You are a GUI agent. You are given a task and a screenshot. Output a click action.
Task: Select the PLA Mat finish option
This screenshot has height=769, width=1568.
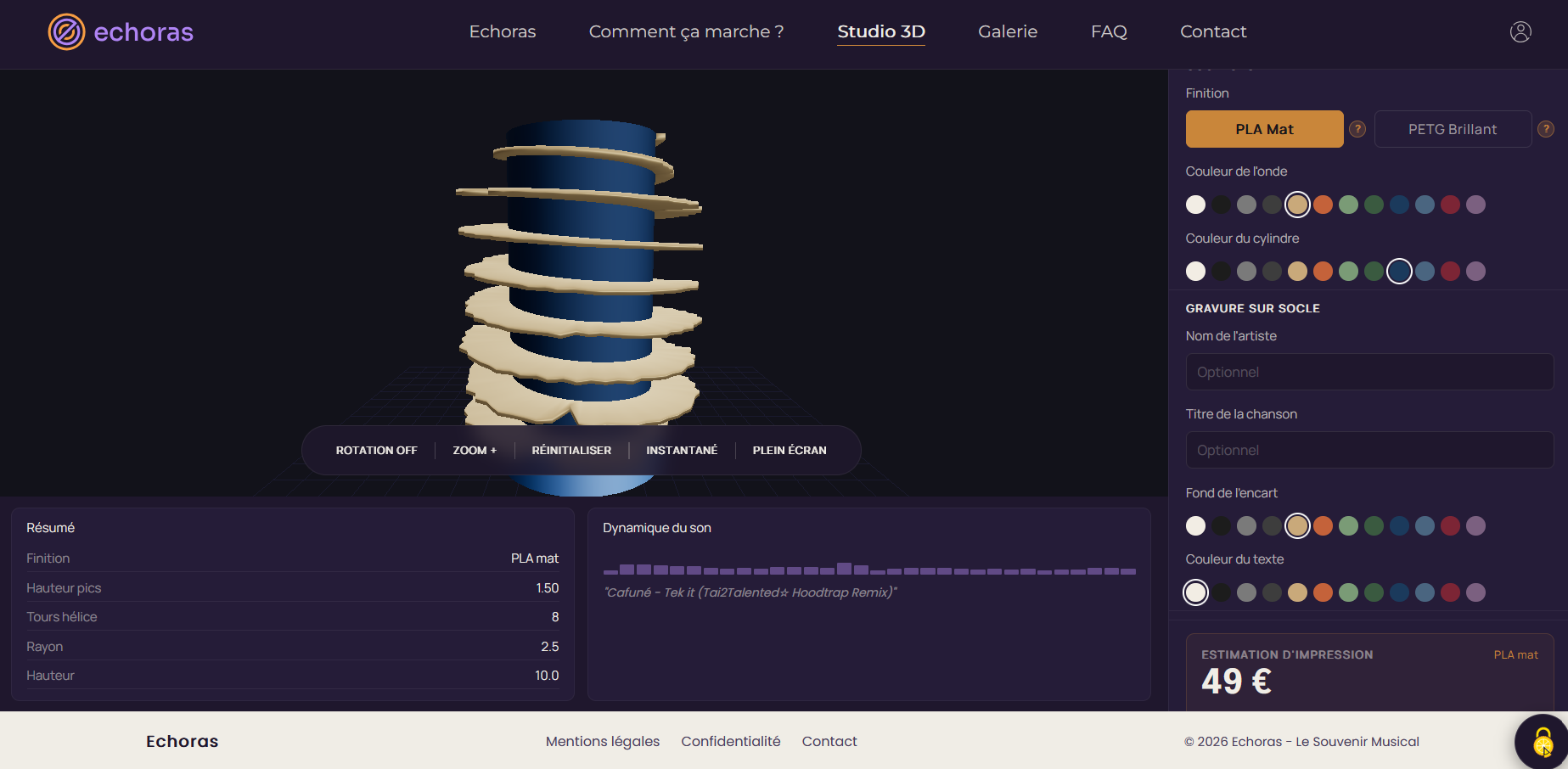pyautogui.click(x=1264, y=129)
